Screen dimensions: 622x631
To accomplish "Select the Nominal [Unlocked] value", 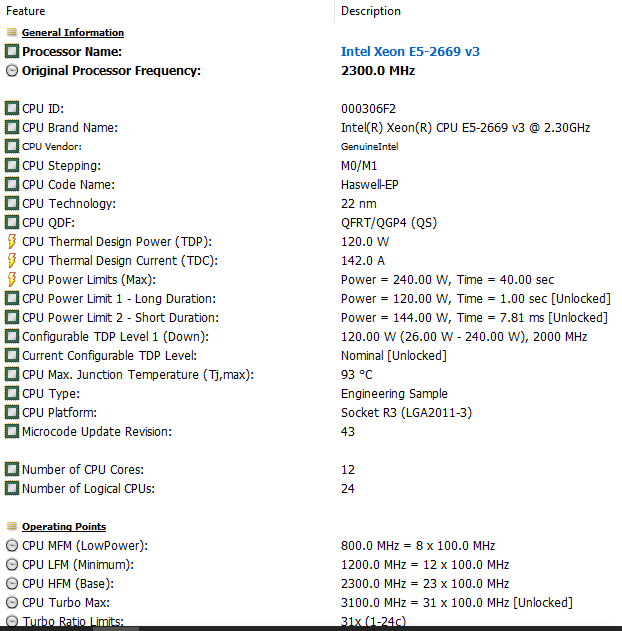I will click(393, 356).
